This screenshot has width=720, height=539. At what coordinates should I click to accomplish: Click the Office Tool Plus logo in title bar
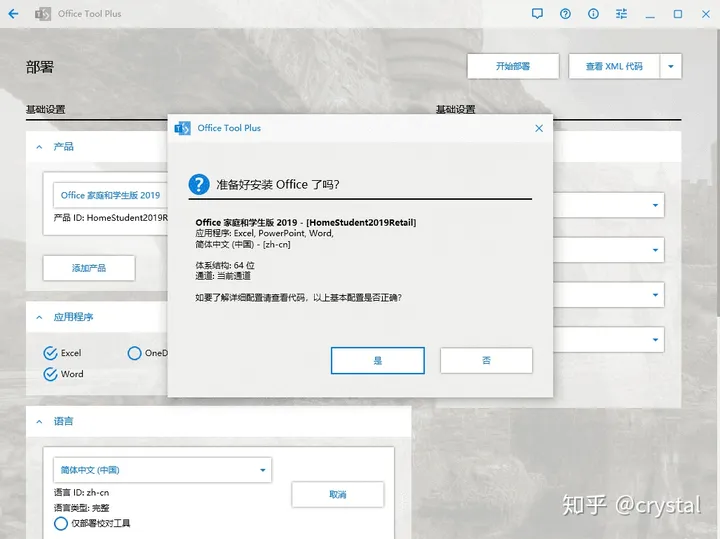[x=43, y=14]
